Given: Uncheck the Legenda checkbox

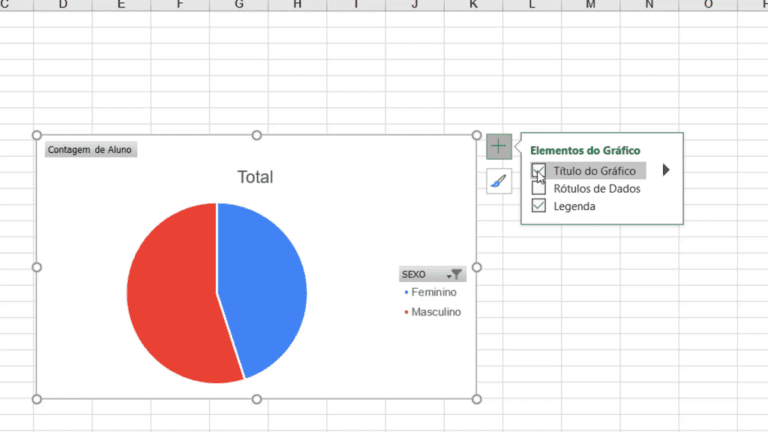Looking at the screenshot, I should coord(538,205).
